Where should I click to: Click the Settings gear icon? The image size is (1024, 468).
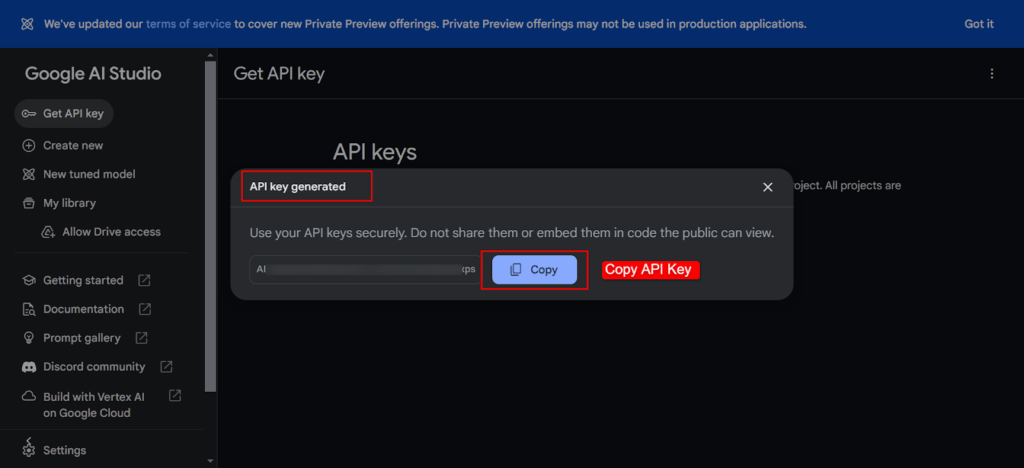click(x=29, y=449)
